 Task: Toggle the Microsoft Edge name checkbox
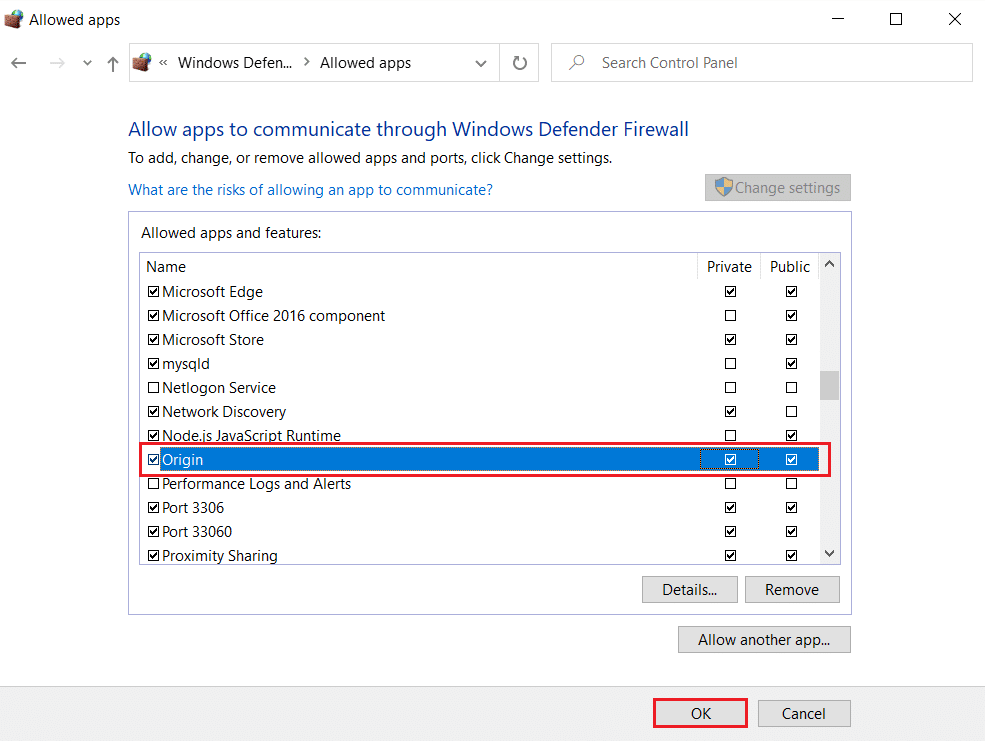[153, 291]
